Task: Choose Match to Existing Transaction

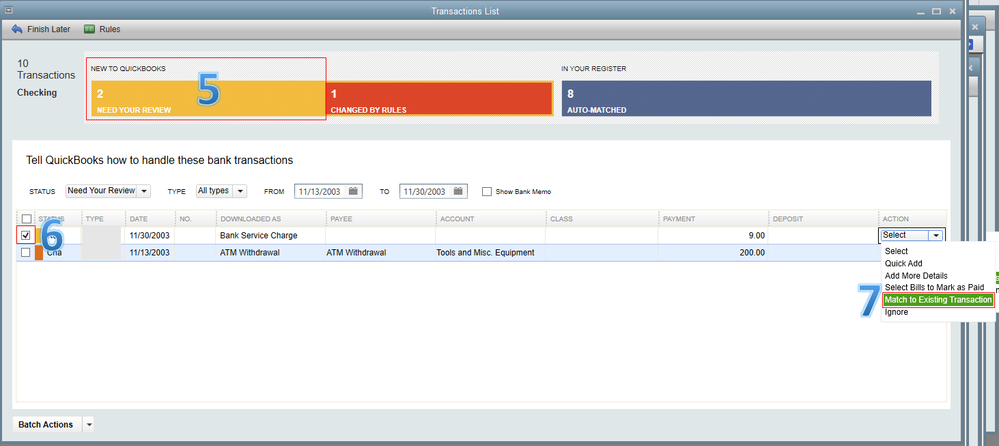Action: (938, 299)
